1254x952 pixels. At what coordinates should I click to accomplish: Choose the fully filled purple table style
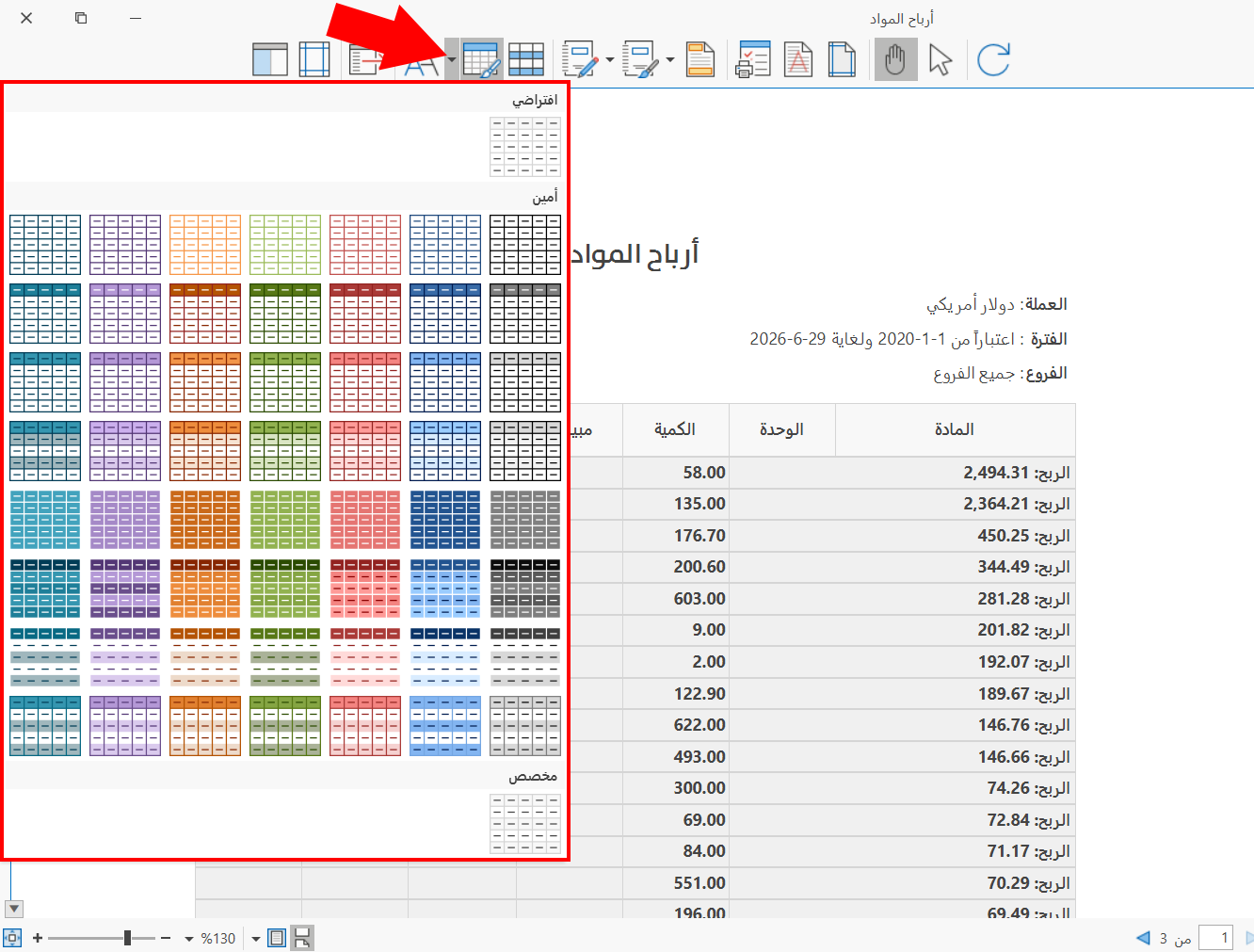coord(125,520)
